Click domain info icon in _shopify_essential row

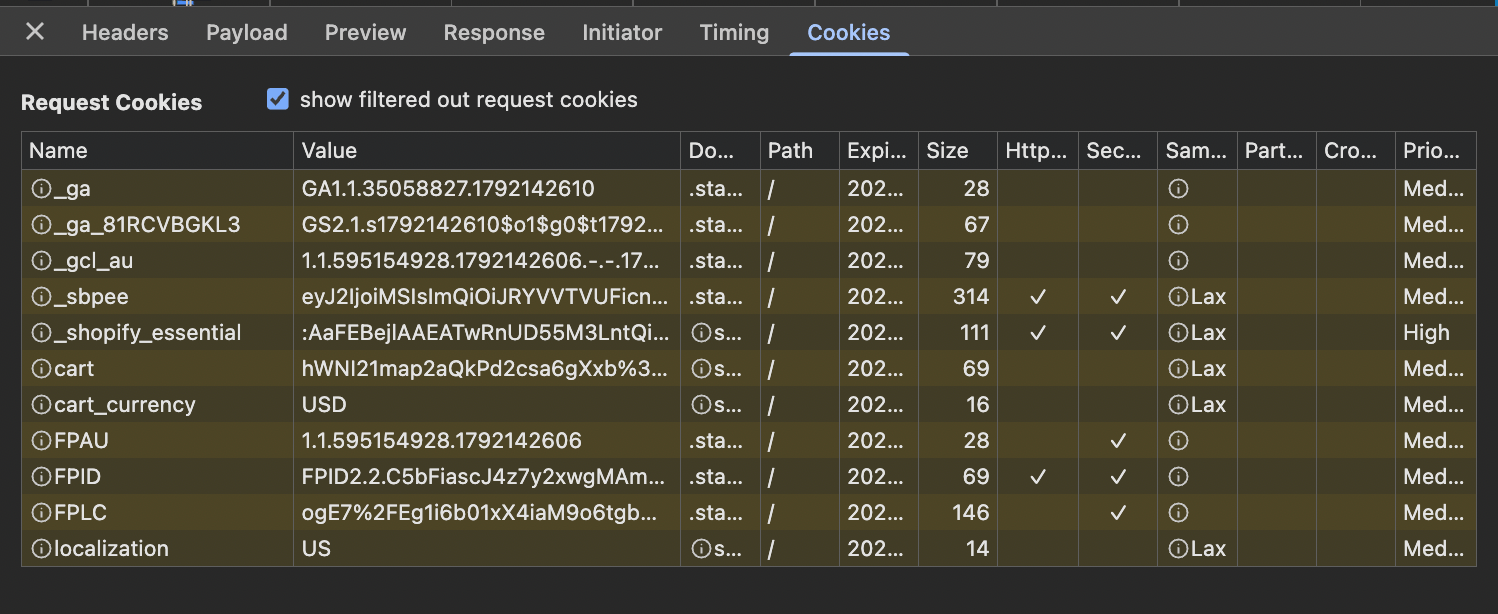701,332
